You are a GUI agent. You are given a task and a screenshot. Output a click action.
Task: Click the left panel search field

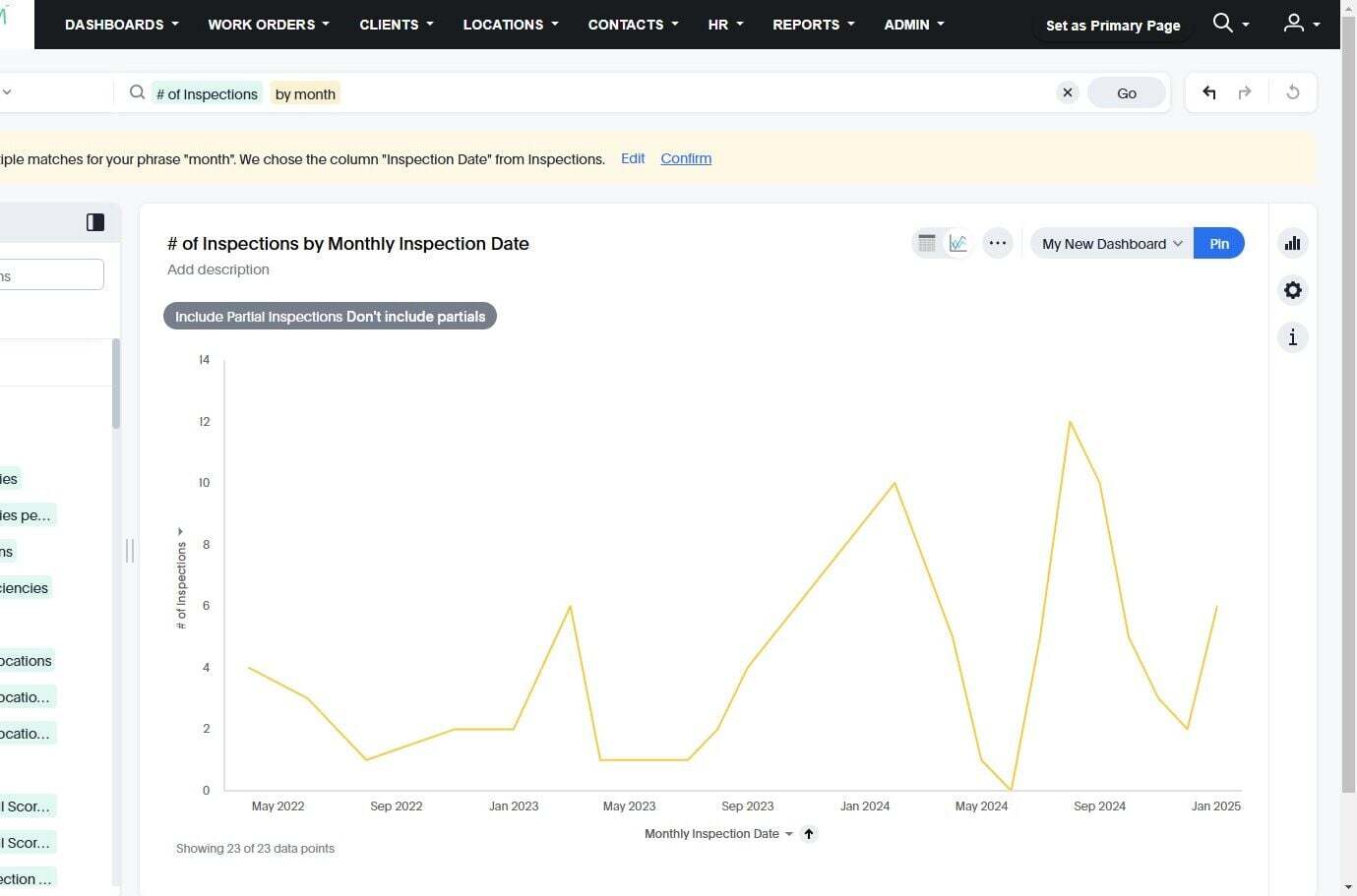[x=51, y=274]
